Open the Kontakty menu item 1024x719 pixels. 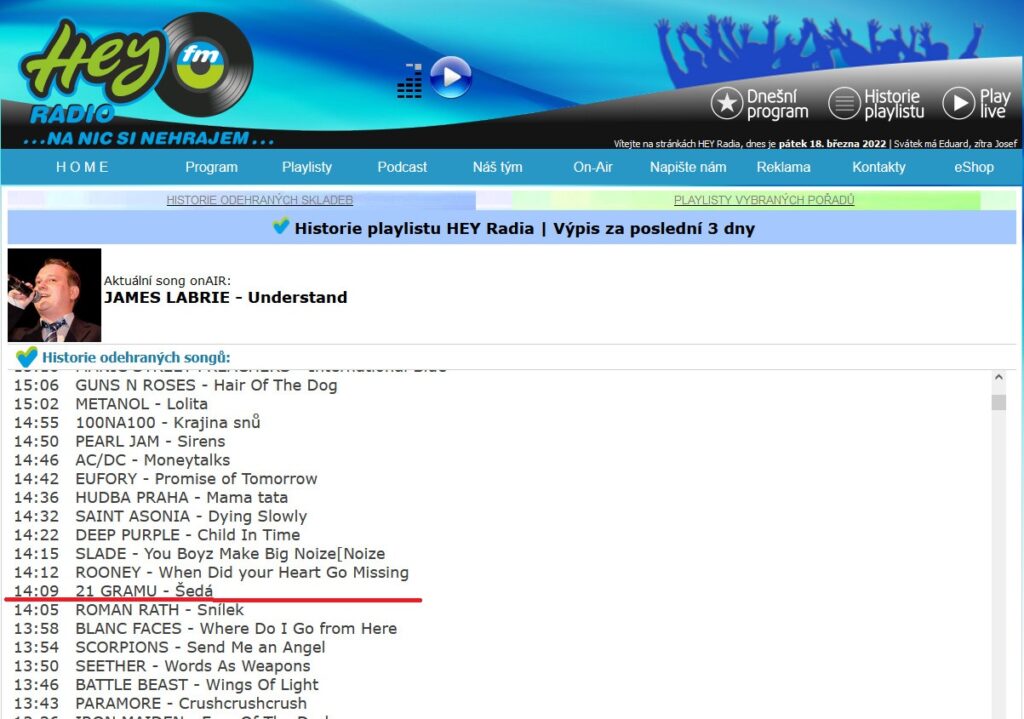[879, 167]
